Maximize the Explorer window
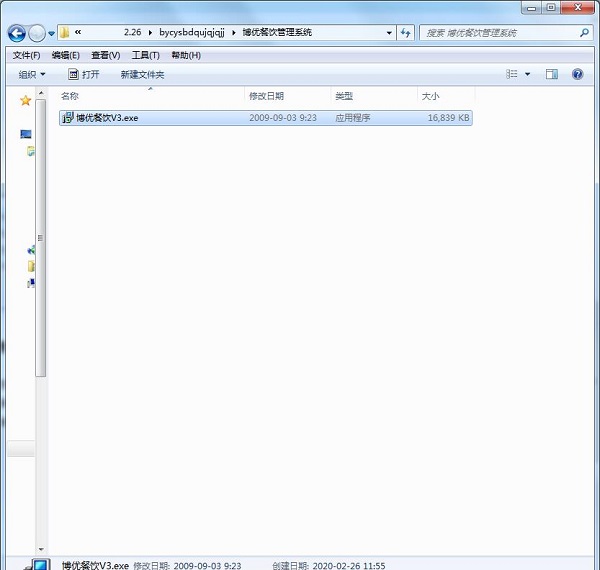The height and width of the screenshot is (570, 600). pyautogui.click(x=551, y=8)
